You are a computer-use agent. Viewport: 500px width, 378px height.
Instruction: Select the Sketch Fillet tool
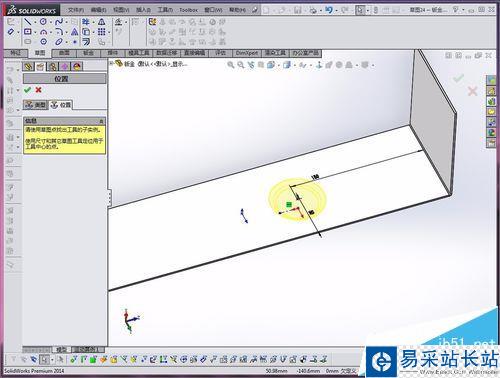tap(59, 32)
